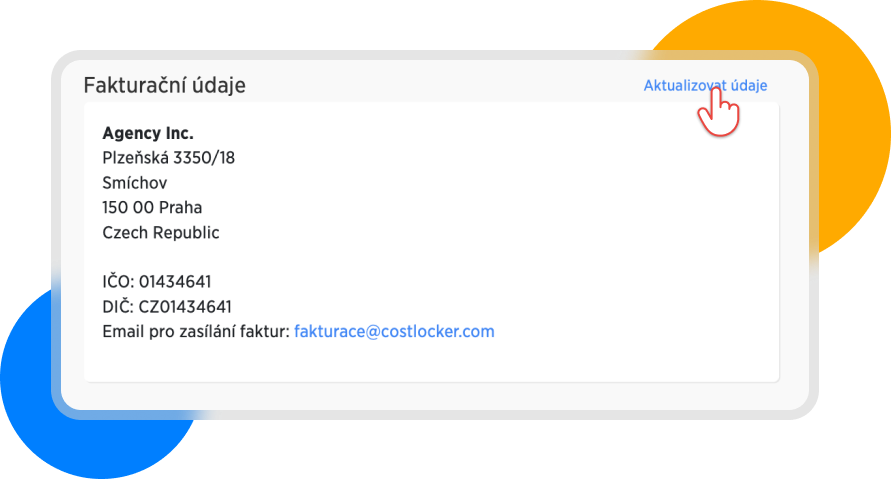The width and height of the screenshot is (891, 479).
Task: Select the DIČ value CZ01434641
Action: [x=186, y=306]
